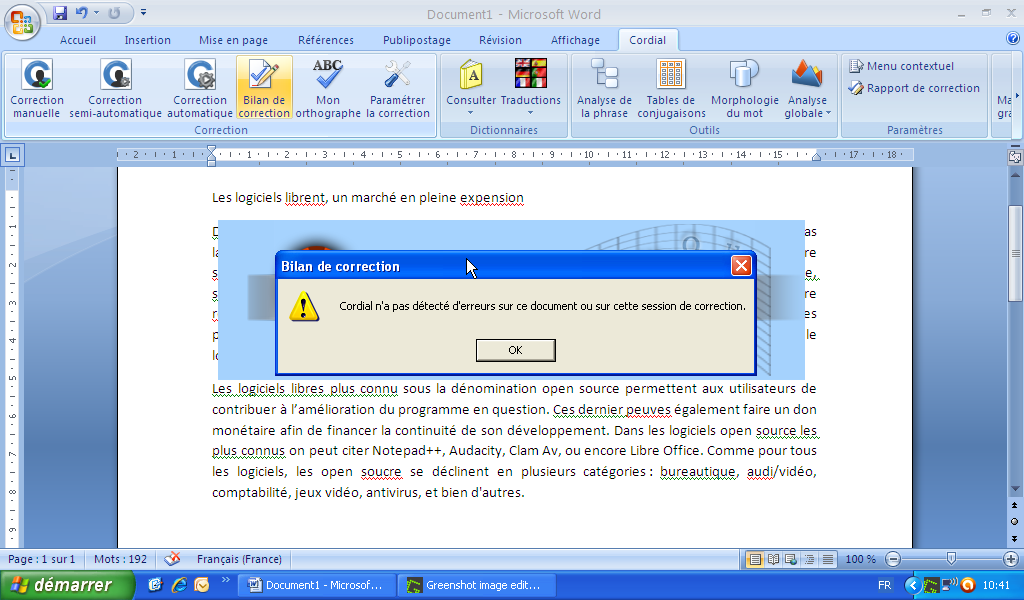Click Select Browse Object circle button
Image resolution: width=1024 pixels, height=600 pixels.
(1014, 522)
